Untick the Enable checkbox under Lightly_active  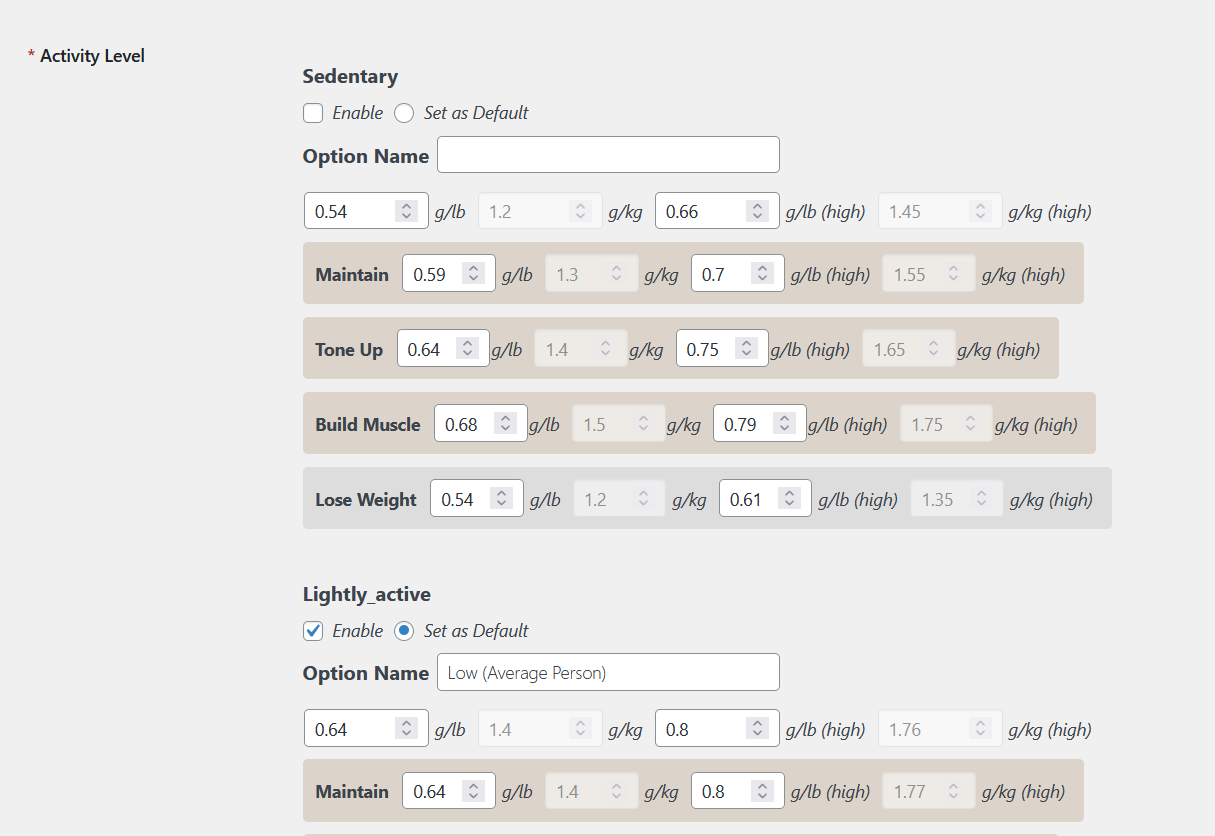click(x=313, y=631)
